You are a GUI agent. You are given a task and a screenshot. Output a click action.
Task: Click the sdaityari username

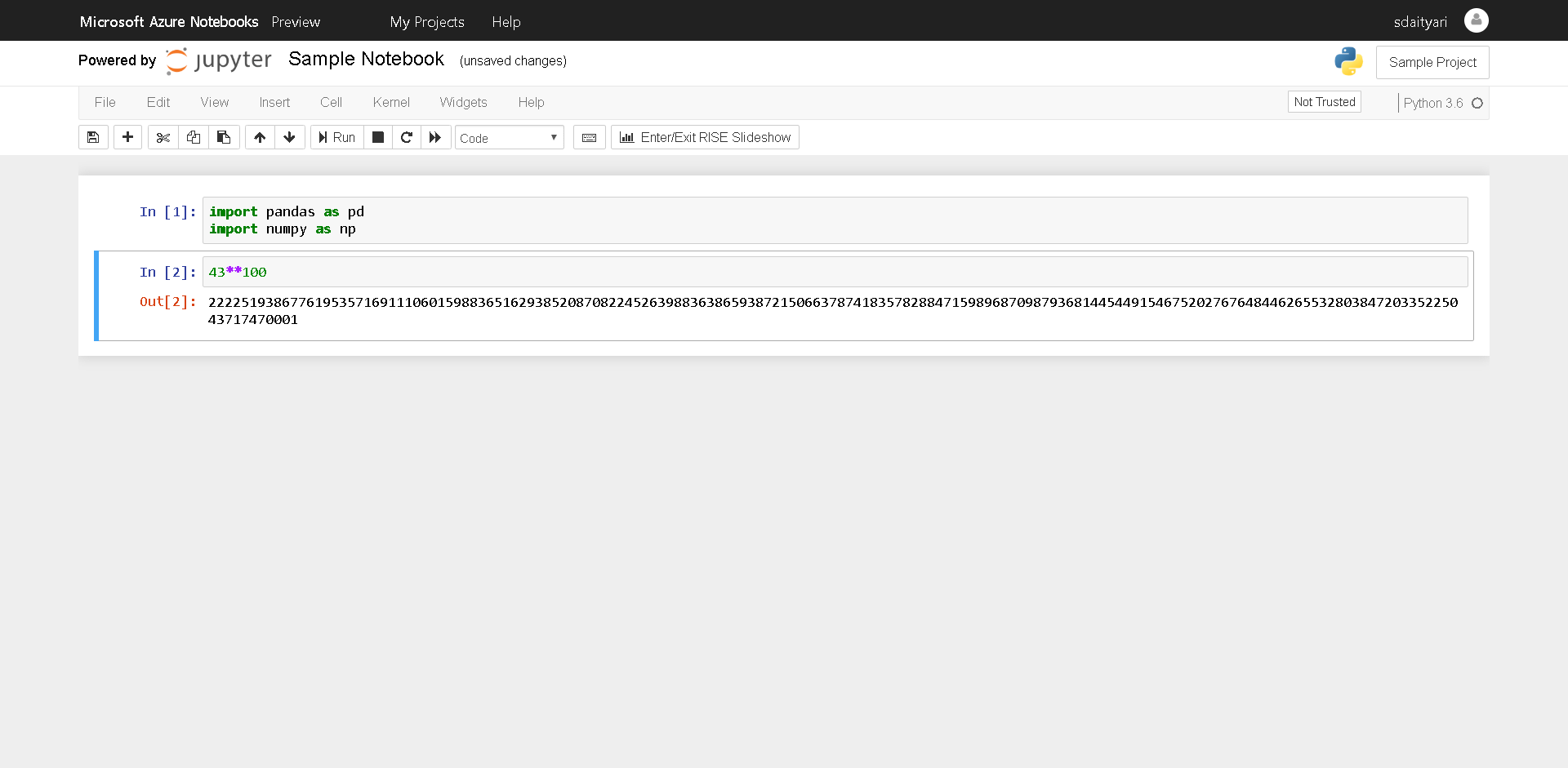(1420, 22)
